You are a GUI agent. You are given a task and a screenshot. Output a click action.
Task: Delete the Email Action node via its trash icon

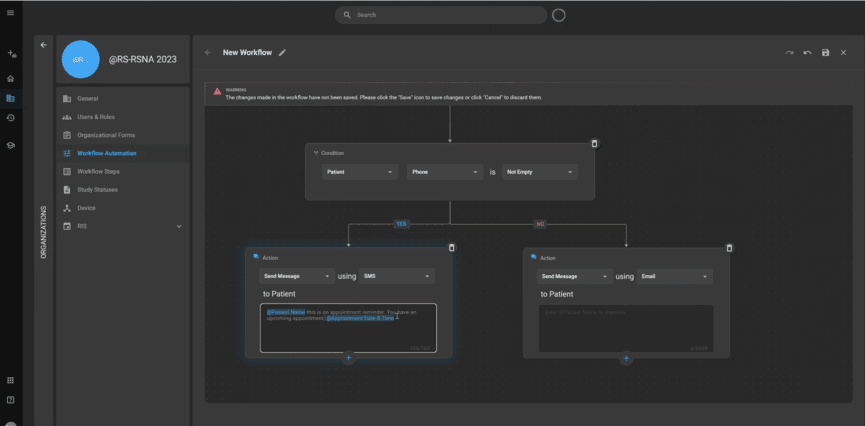729,248
